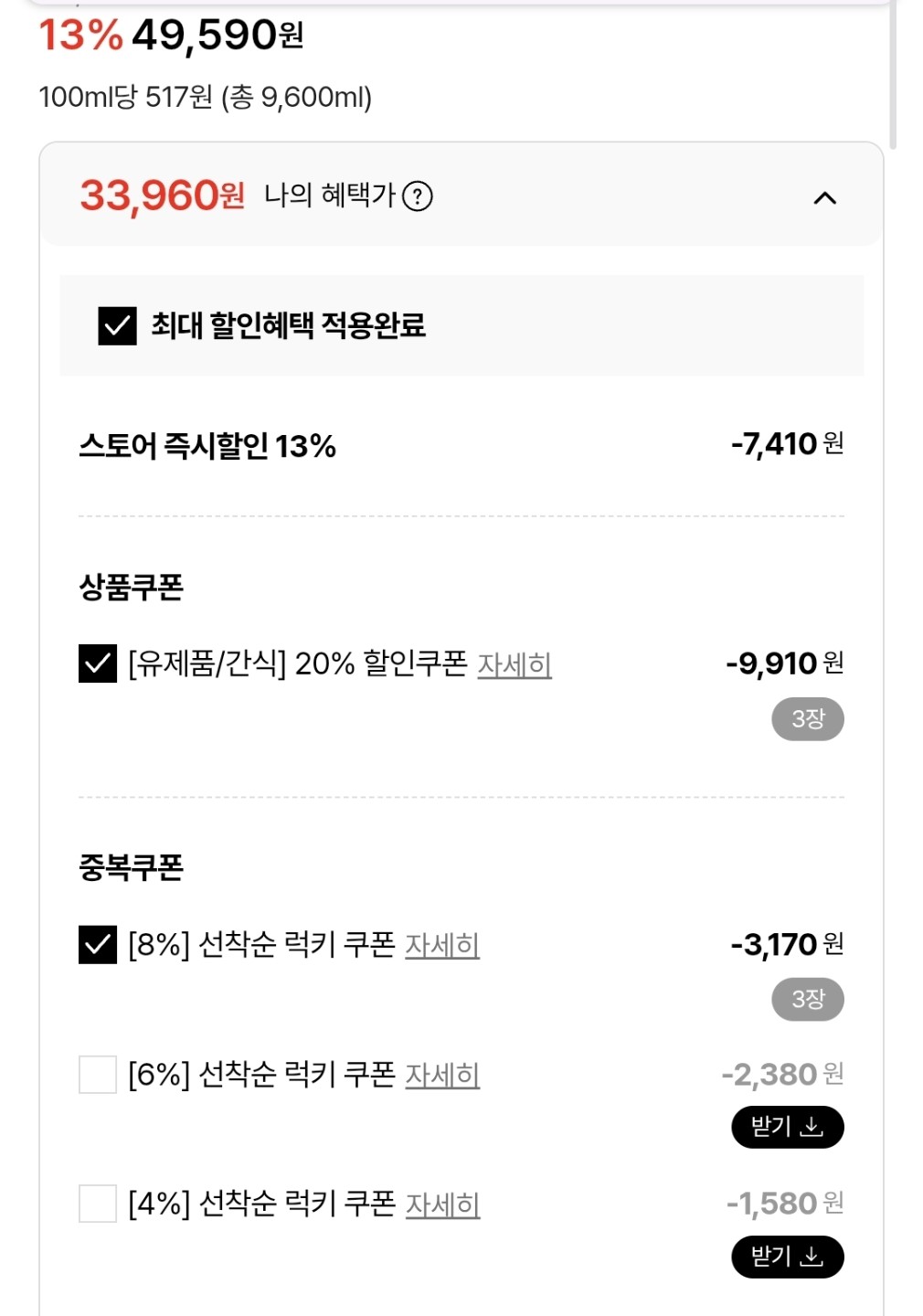This screenshot has width=923, height=1316.
Task: Click the 3장 badge under the 20% coupon
Action: pos(808,719)
